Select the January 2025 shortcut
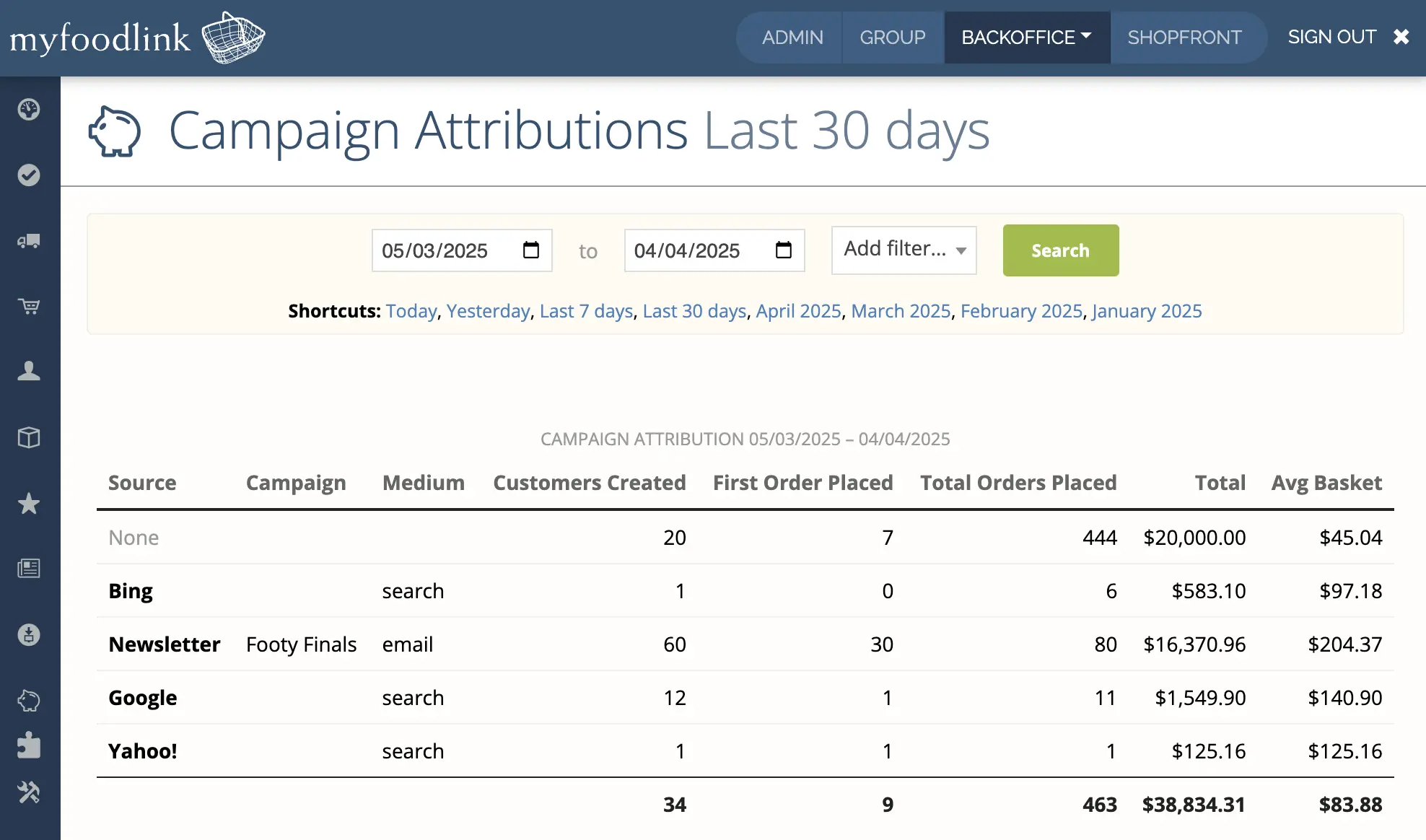The width and height of the screenshot is (1426, 840). [1147, 311]
